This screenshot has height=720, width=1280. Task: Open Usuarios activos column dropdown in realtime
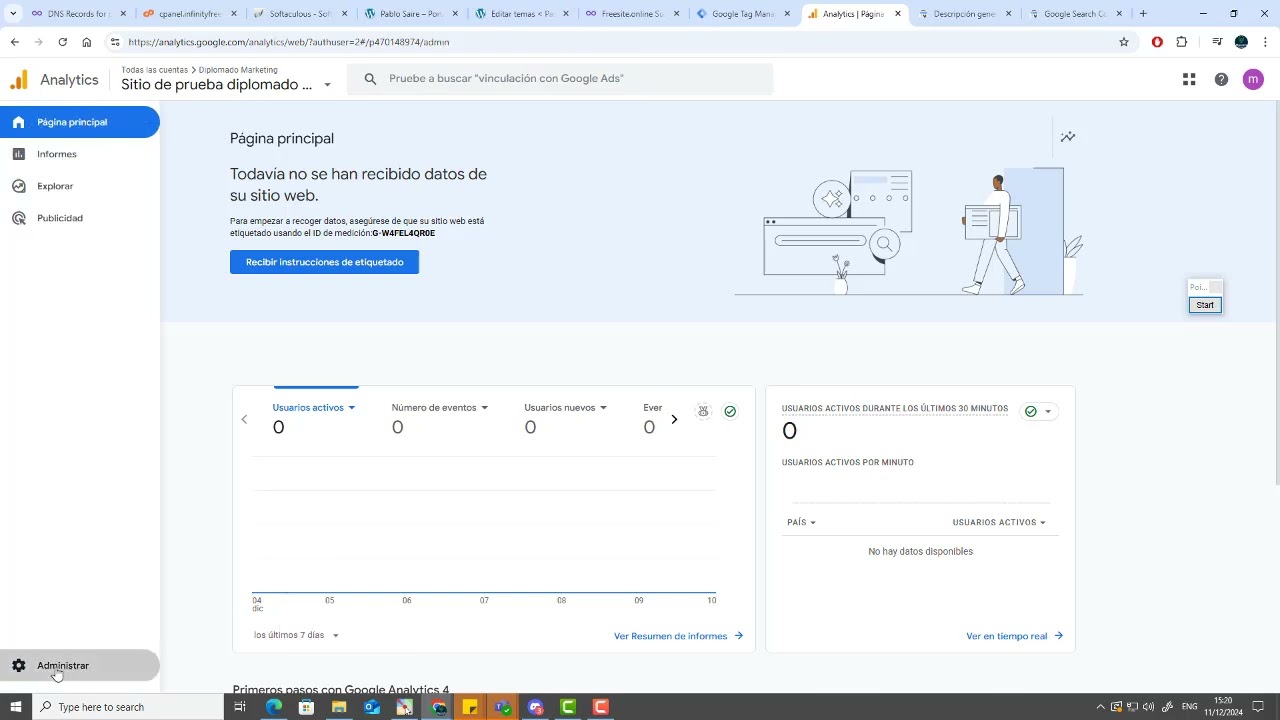tap(999, 522)
